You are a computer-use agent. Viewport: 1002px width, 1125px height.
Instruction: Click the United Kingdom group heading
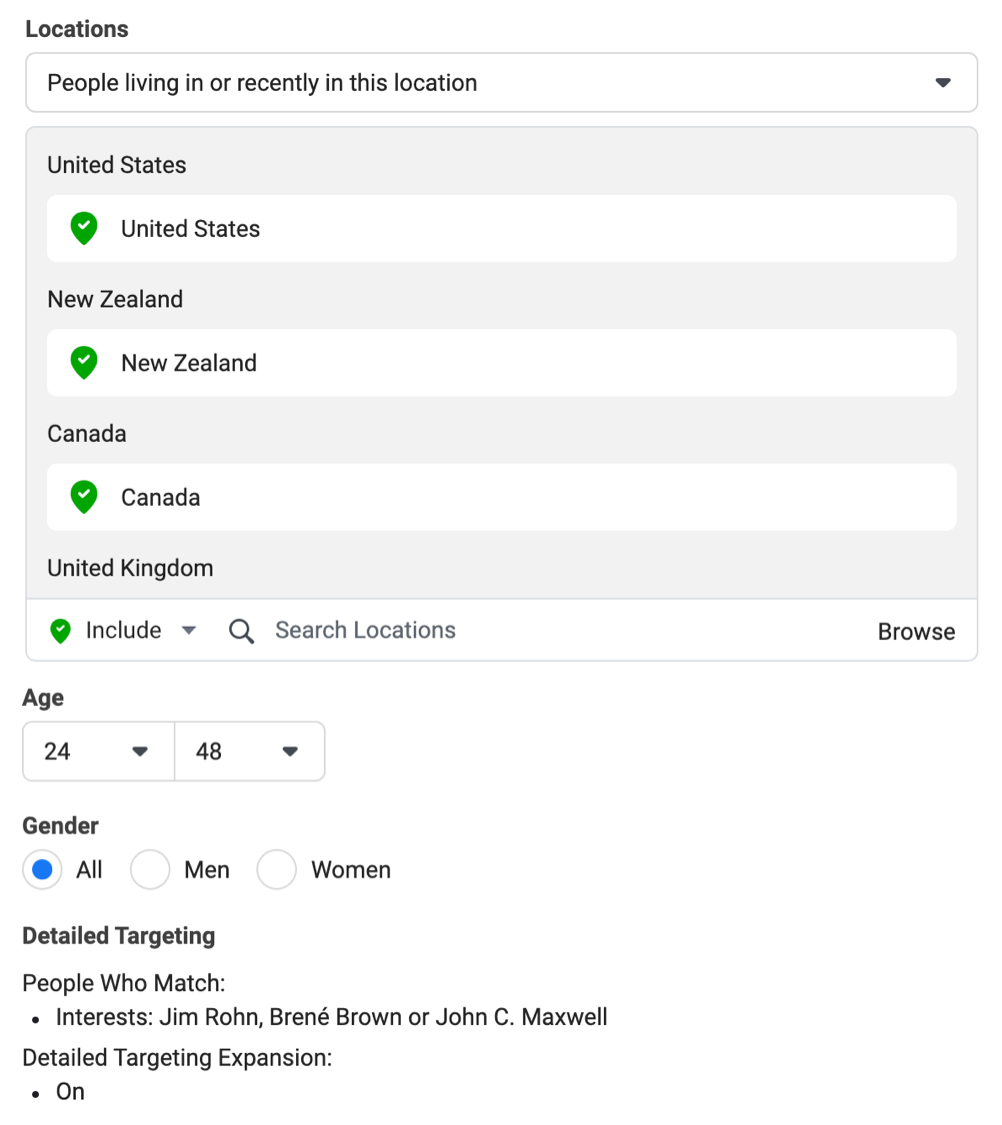(130, 568)
